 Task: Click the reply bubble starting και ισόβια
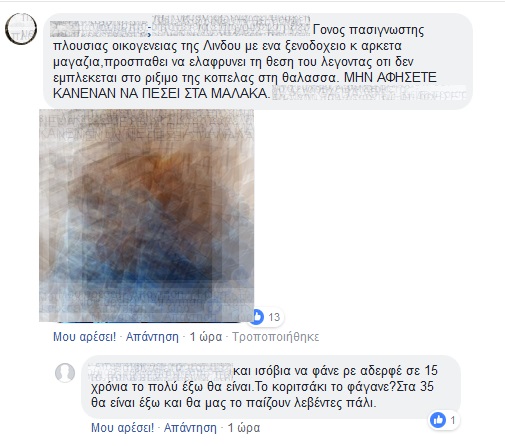tap(271, 387)
